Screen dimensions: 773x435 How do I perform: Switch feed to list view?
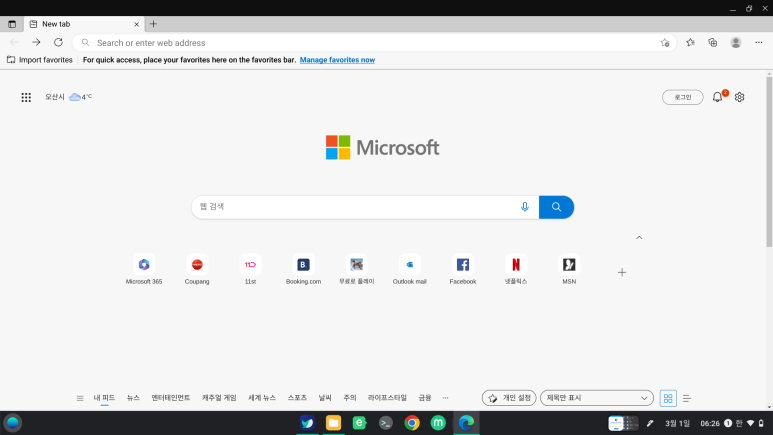pyautogui.click(x=687, y=398)
